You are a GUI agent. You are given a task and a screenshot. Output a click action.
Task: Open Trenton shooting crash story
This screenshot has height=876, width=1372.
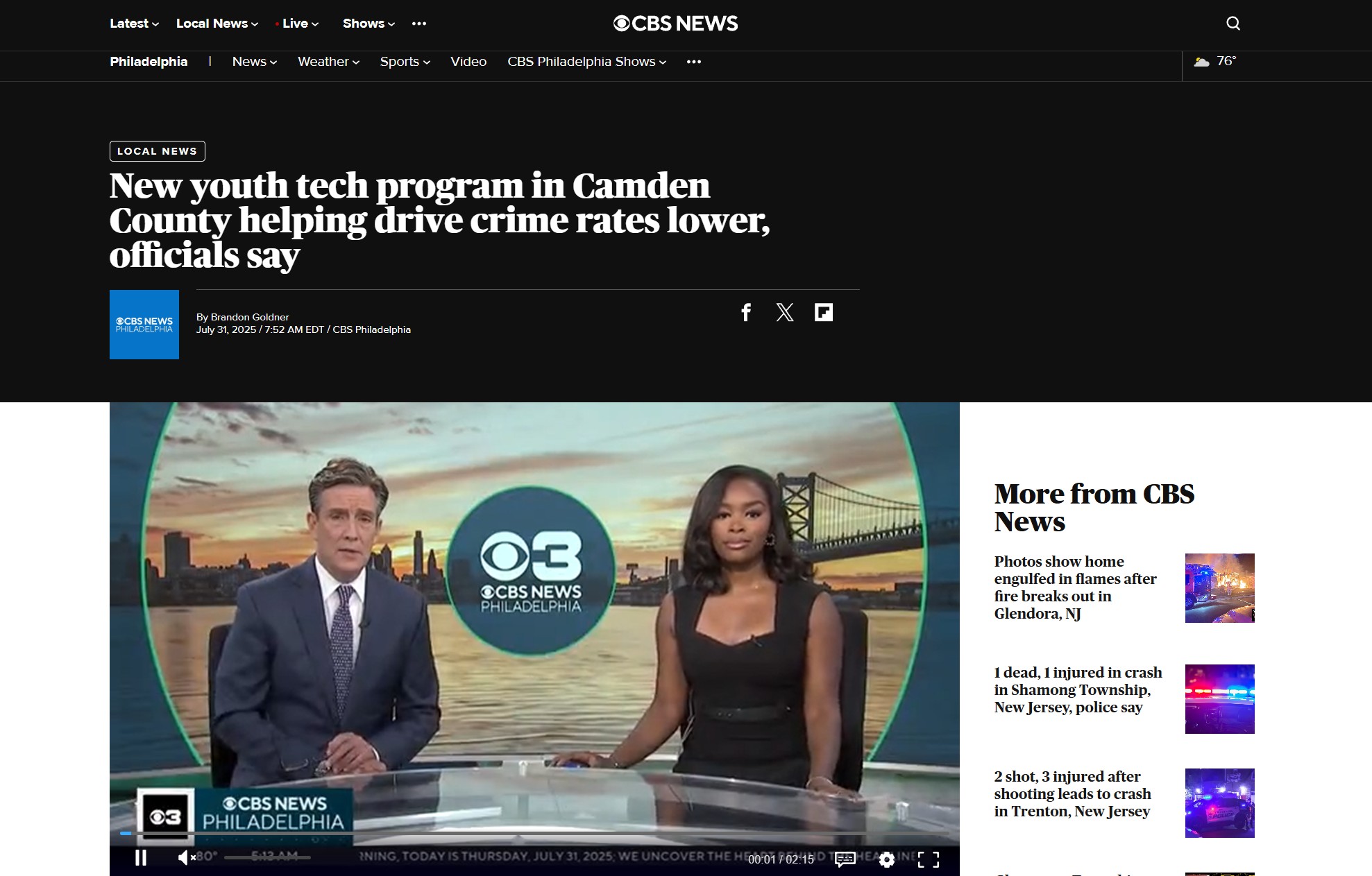pyautogui.click(x=1072, y=794)
